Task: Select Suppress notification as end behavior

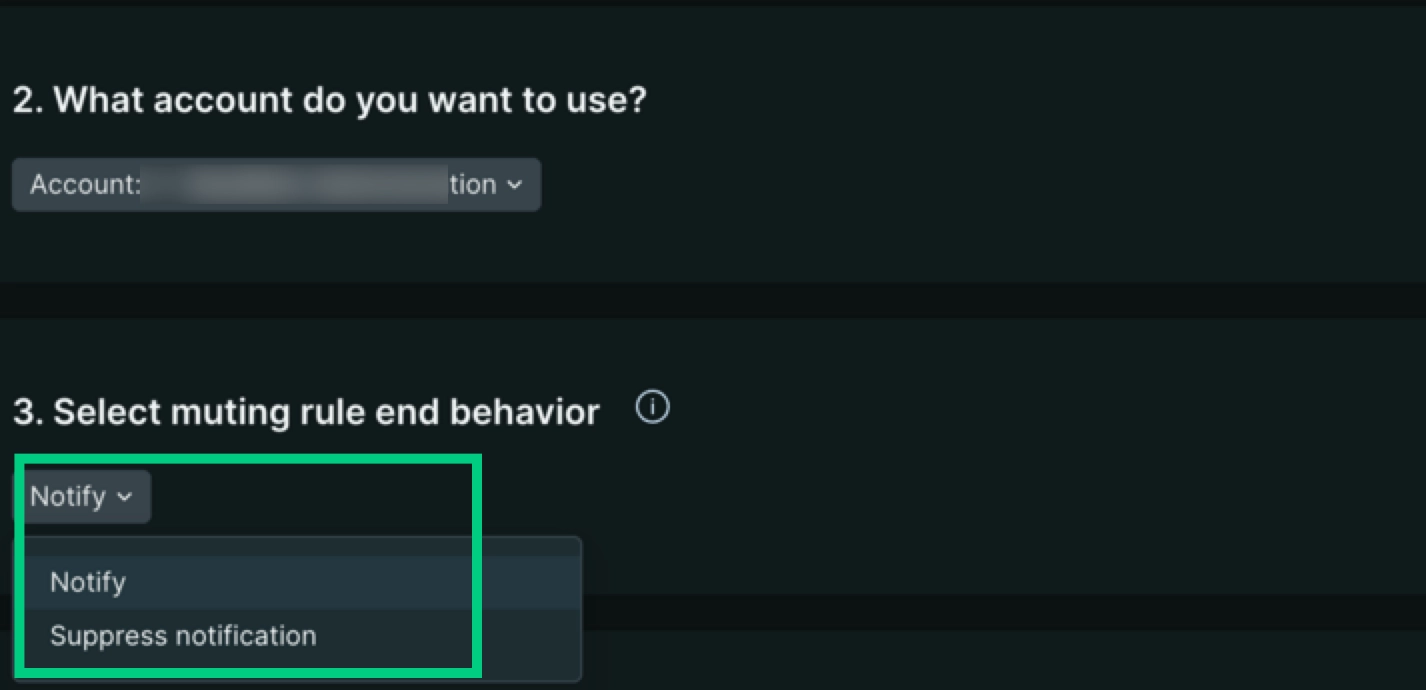Action: tap(183, 636)
